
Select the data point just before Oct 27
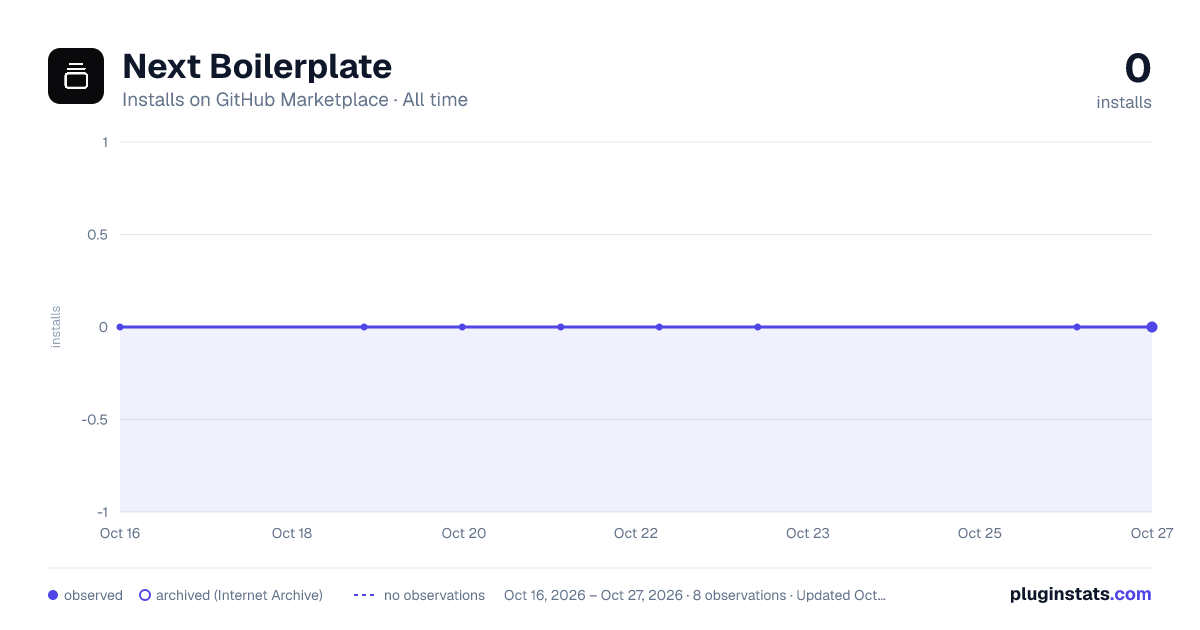tap(1077, 327)
